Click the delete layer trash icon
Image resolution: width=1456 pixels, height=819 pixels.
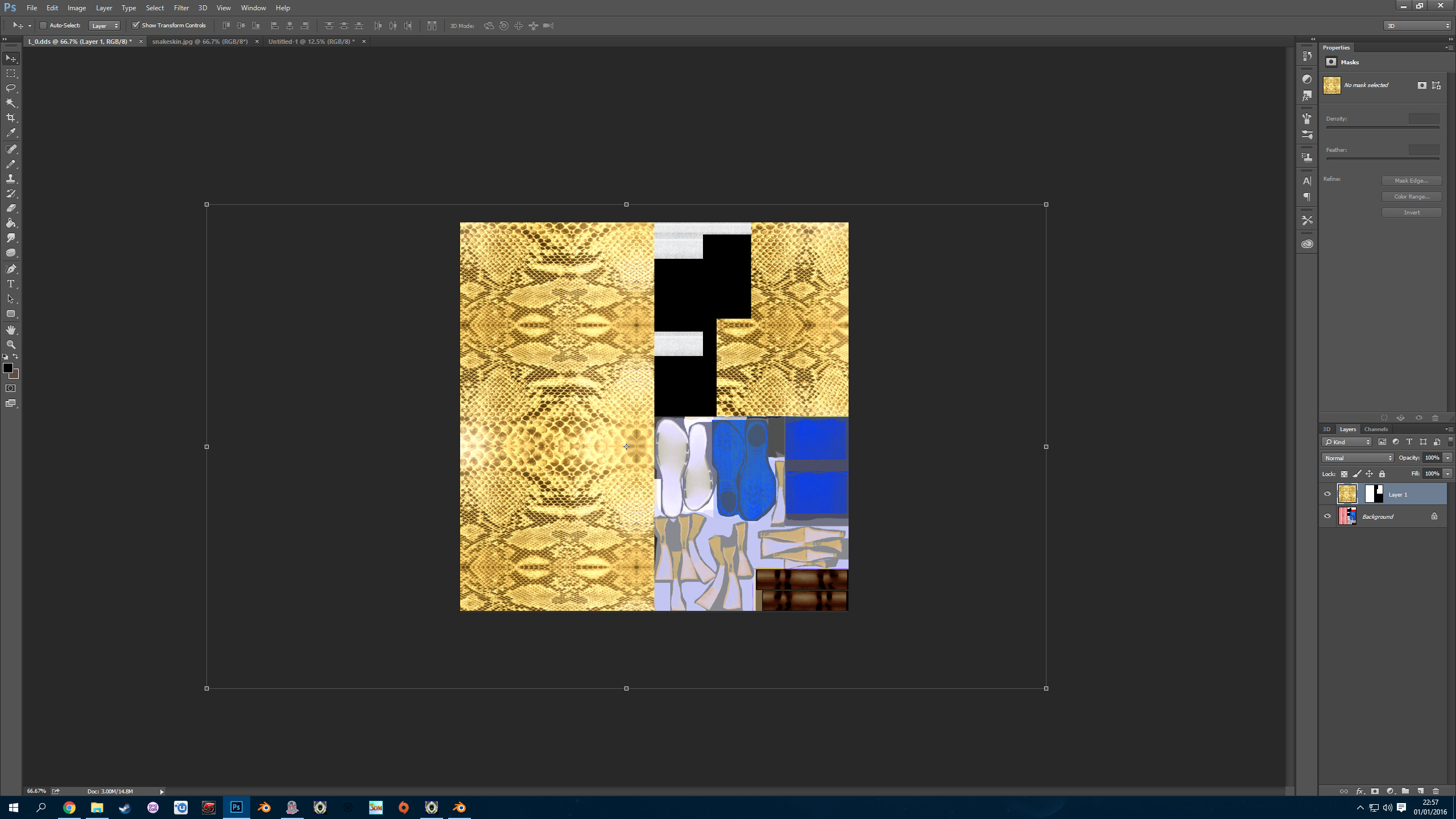pos(1436,791)
